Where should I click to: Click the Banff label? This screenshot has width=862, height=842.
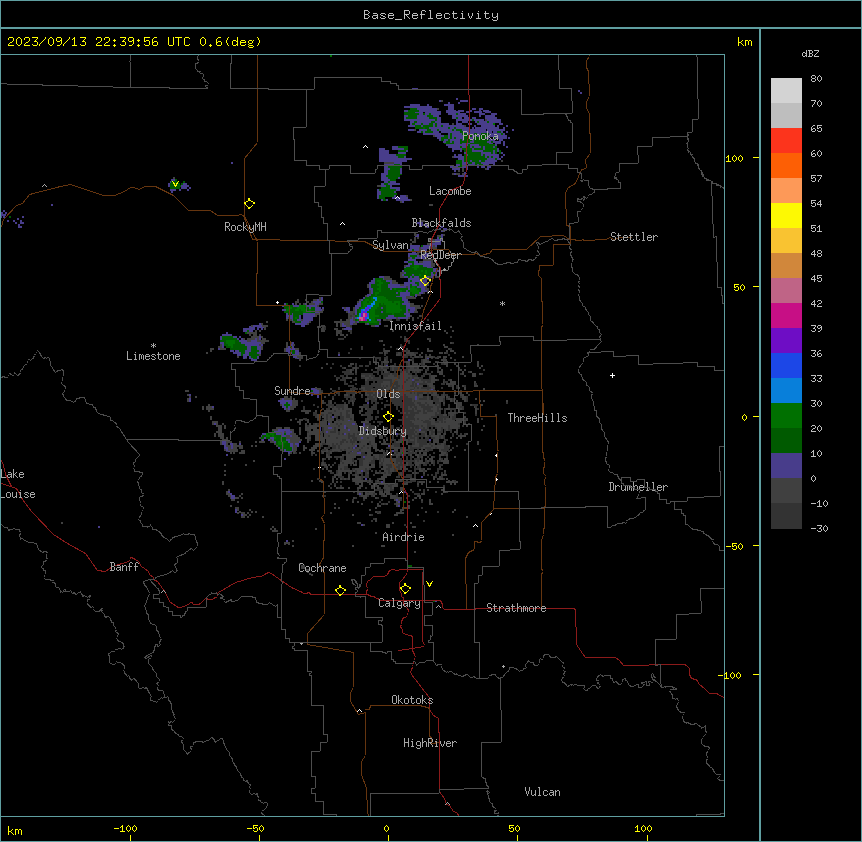124,567
